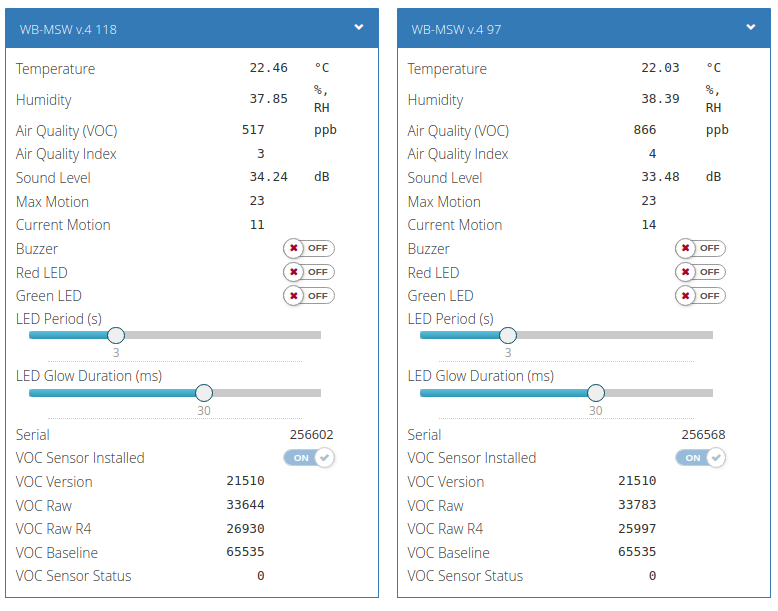Select Air Quality VOC value 517
778x611 pixels.
coord(253,130)
